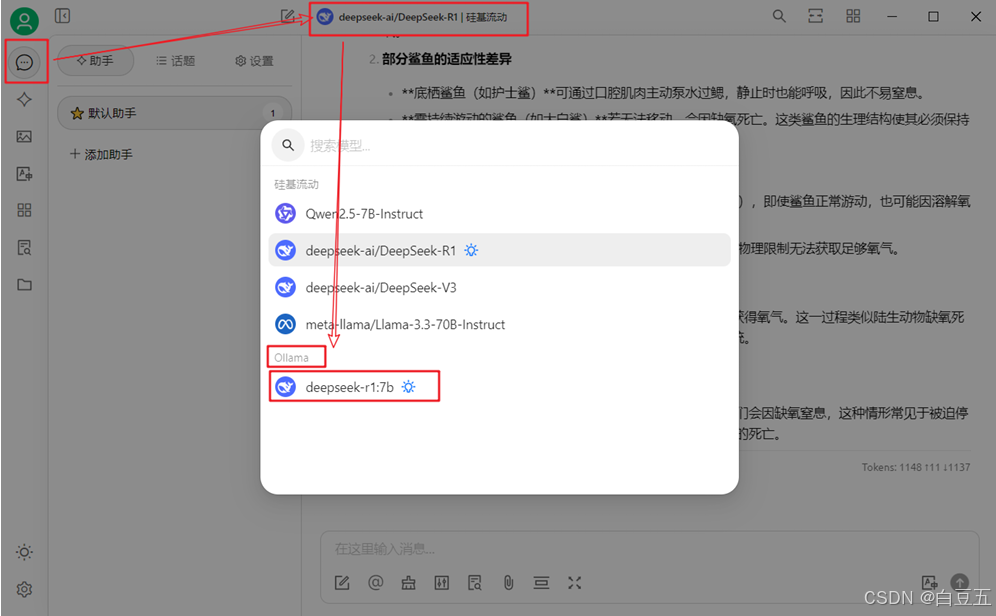Select deepseek-ai/DeepSeek-R1 model
Viewport: 996px width, 616px height.
499,250
